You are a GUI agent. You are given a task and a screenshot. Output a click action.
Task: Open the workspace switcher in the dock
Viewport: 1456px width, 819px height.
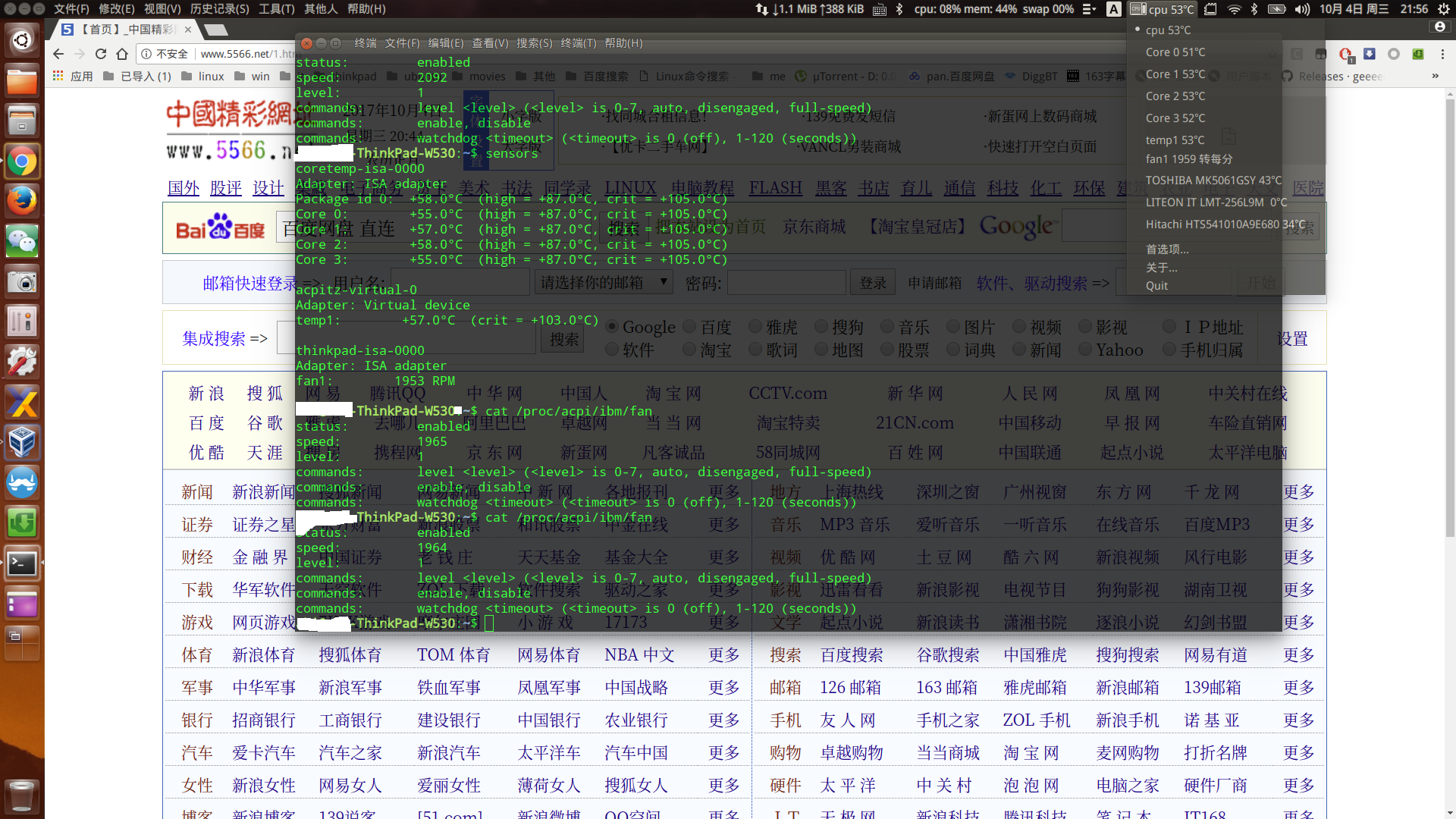[22, 644]
